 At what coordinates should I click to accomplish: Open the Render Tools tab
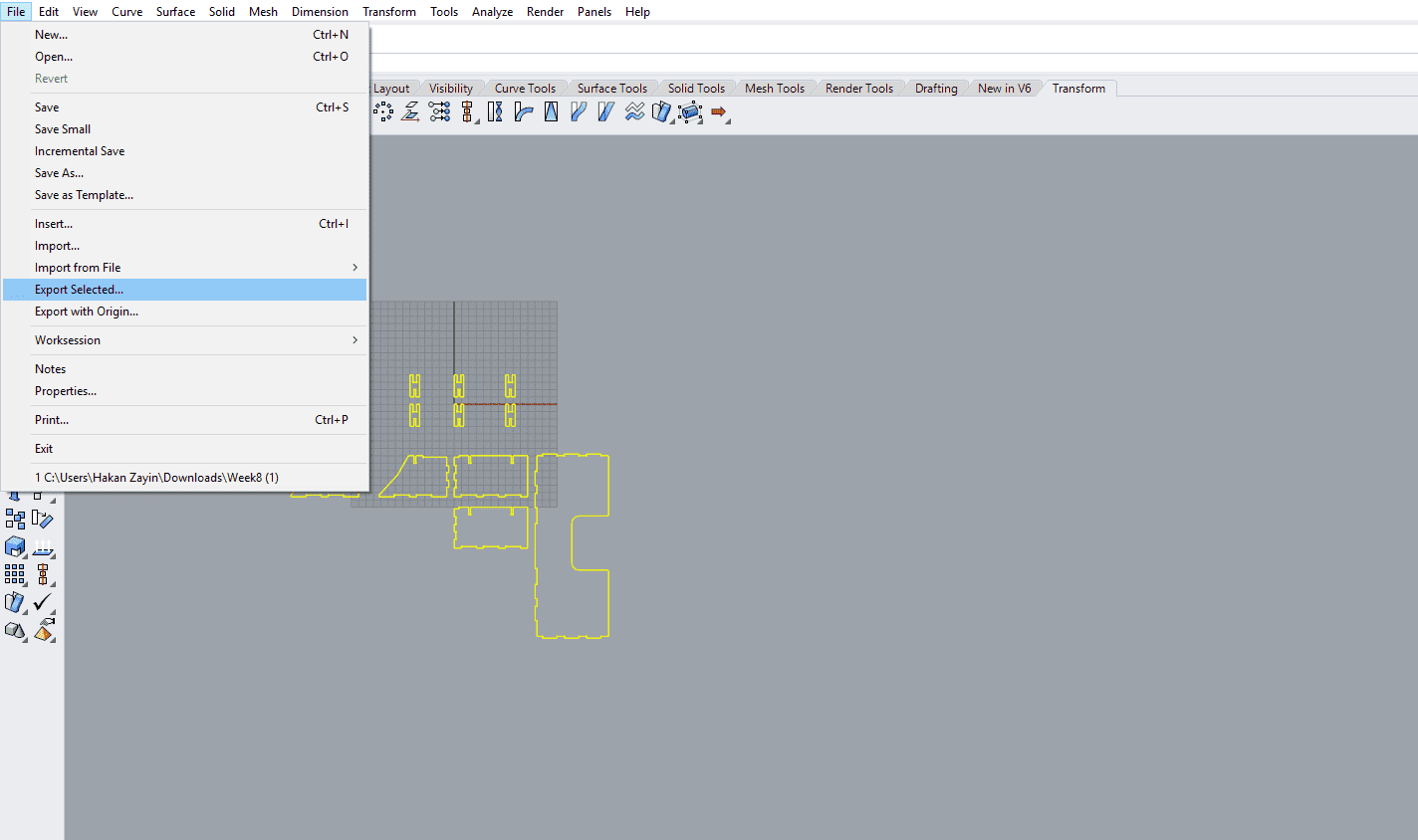pyautogui.click(x=859, y=89)
